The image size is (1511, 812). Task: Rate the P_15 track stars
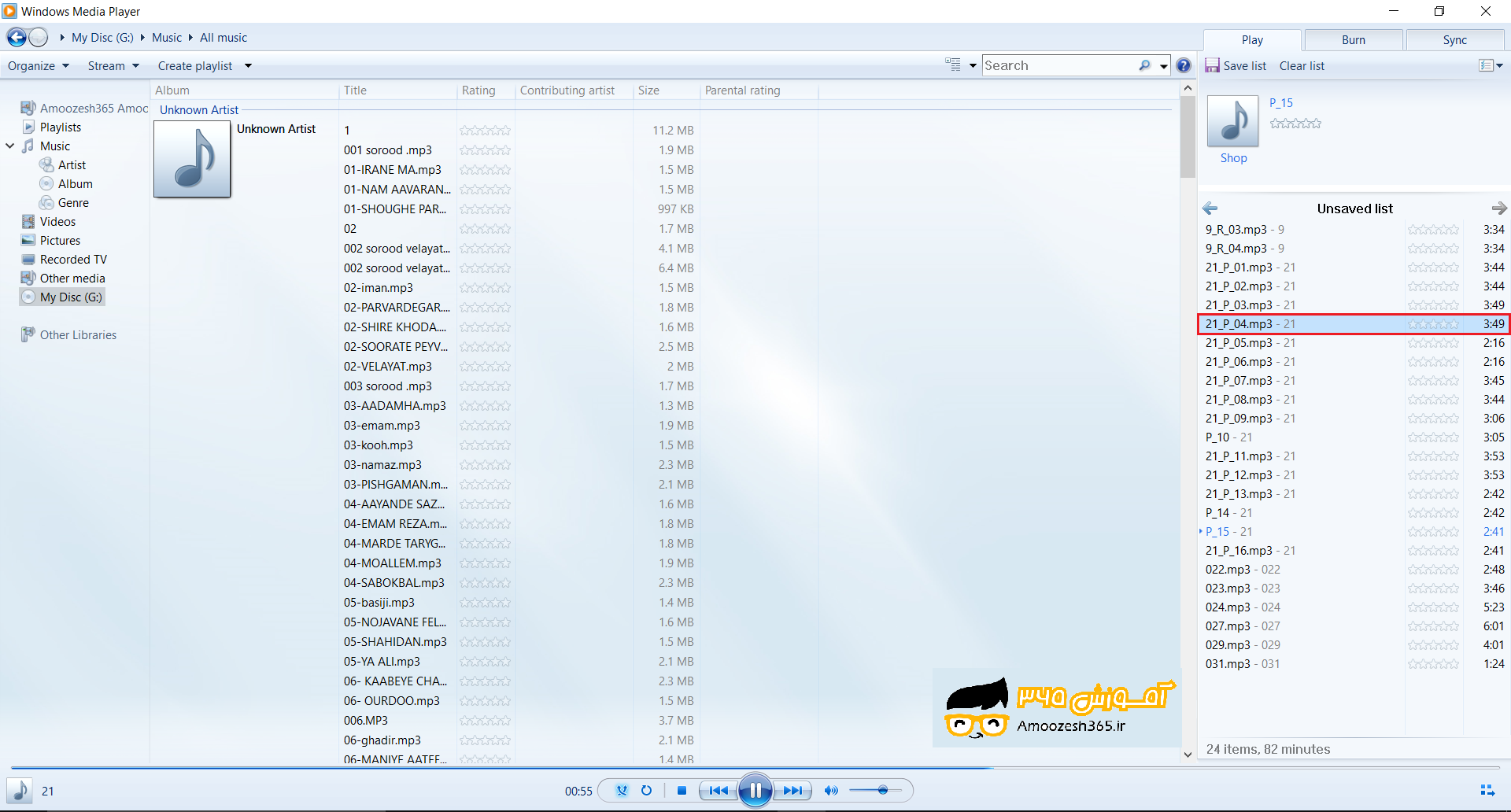coord(1295,124)
